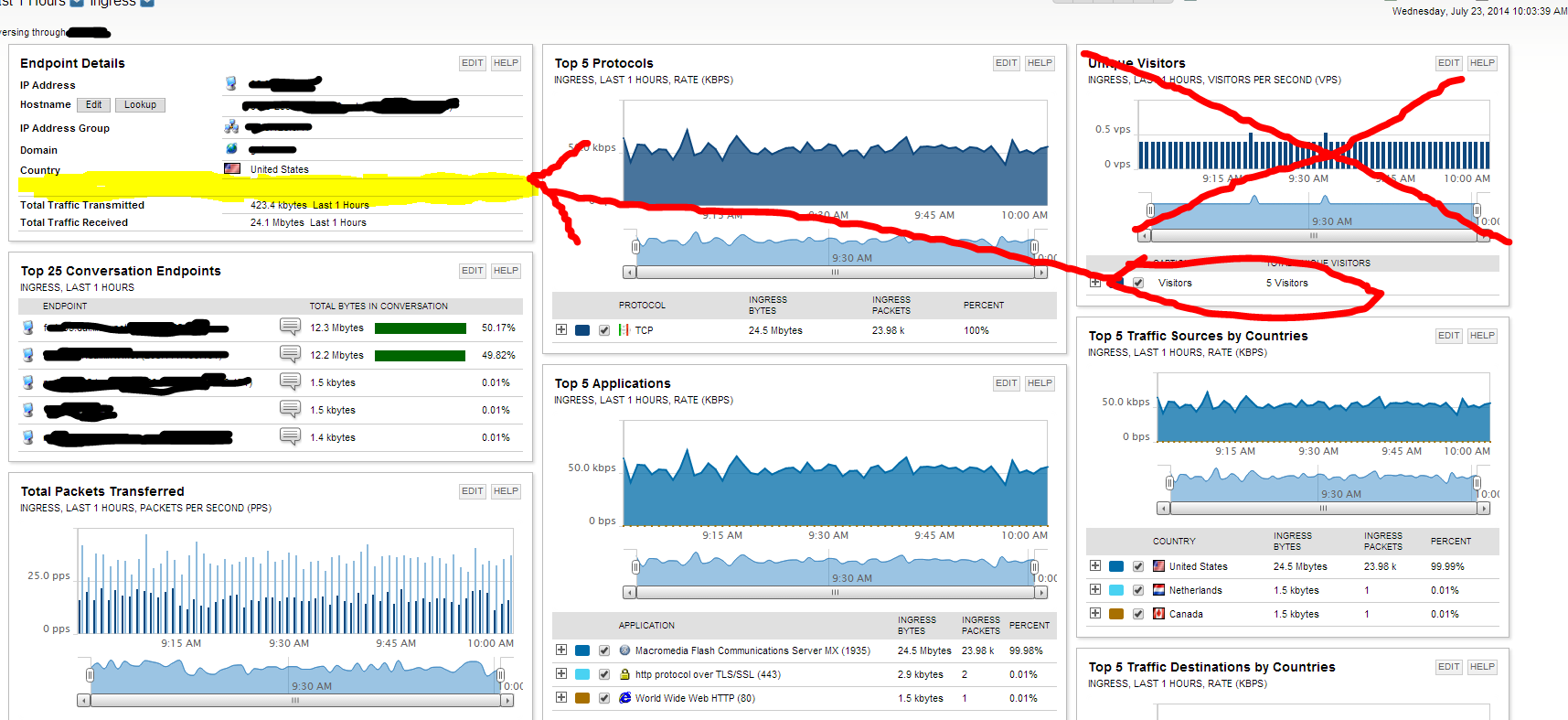Click the Total Packets Transferred chart scrollbar

click(295, 701)
